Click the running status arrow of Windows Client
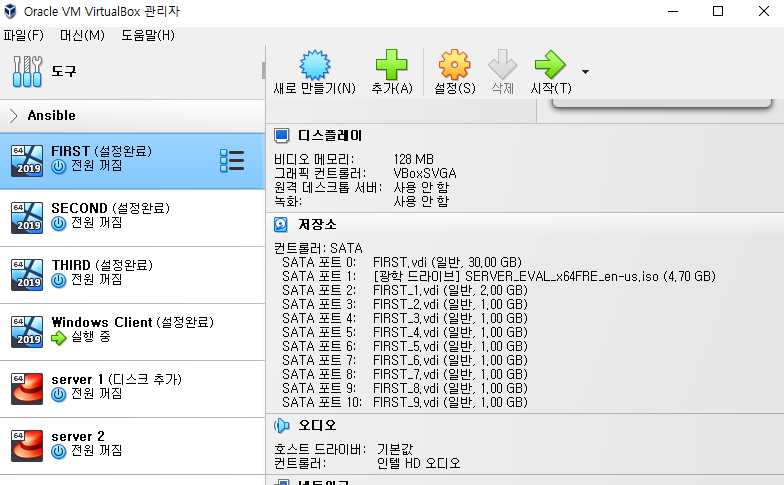 pyautogui.click(x=58, y=338)
